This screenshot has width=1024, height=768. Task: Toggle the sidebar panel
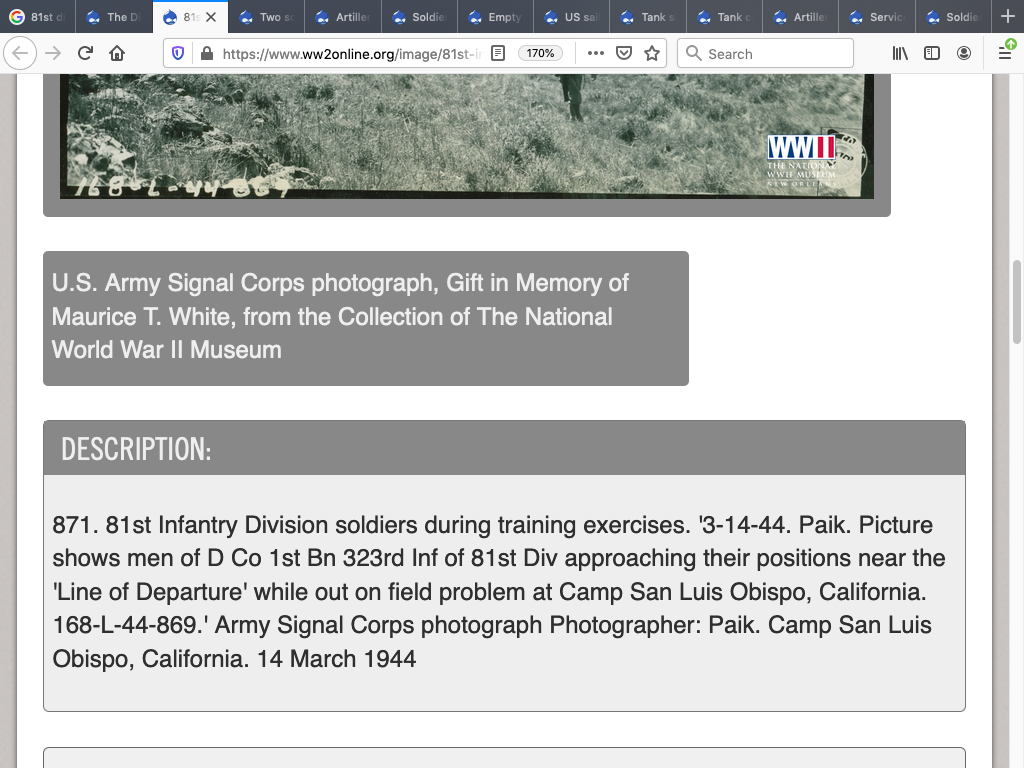pos(932,53)
